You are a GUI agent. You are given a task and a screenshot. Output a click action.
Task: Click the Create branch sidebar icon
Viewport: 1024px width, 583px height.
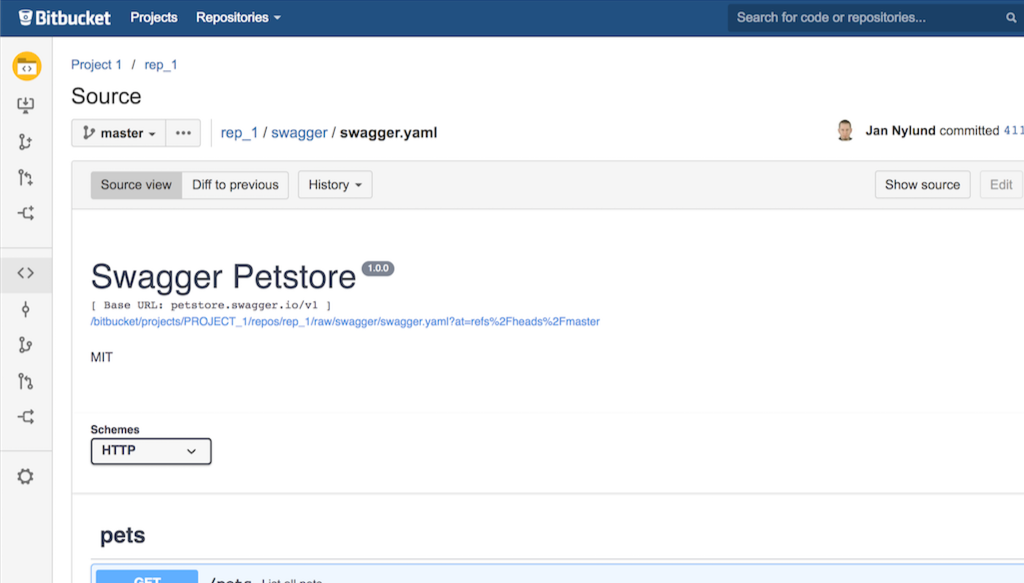pyautogui.click(x=26, y=142)
